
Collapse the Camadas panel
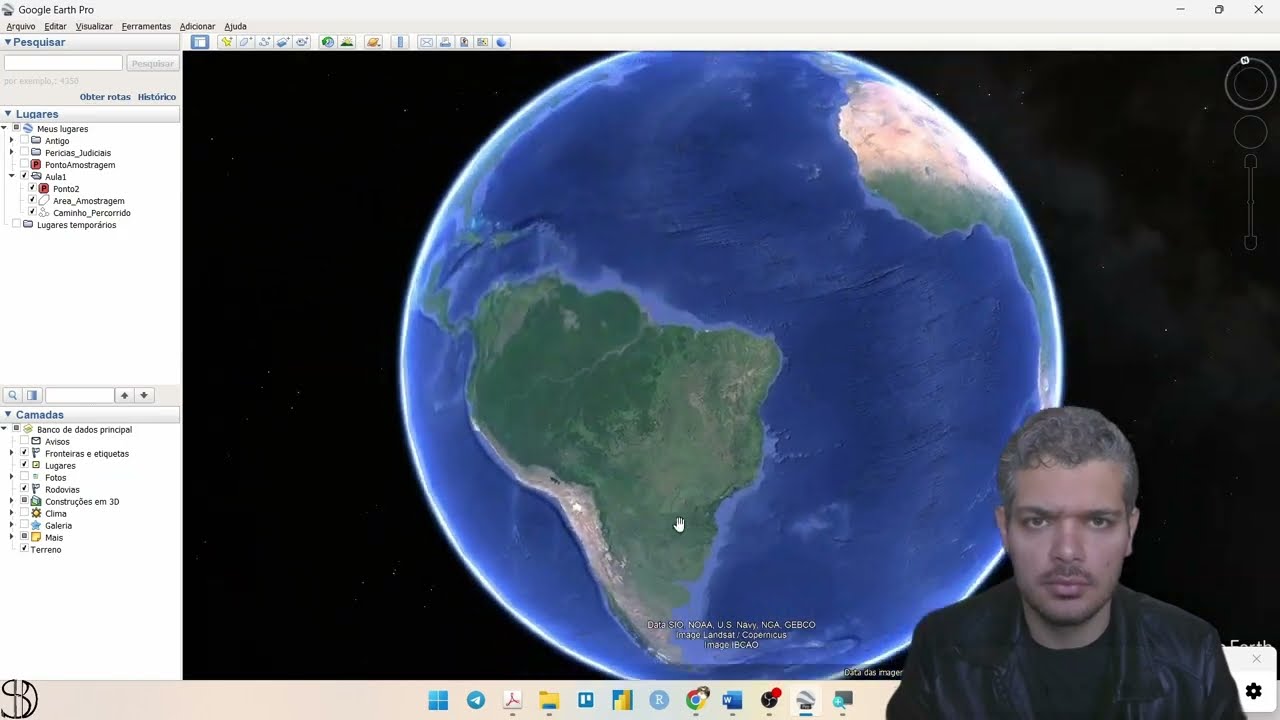coord(8,414)
